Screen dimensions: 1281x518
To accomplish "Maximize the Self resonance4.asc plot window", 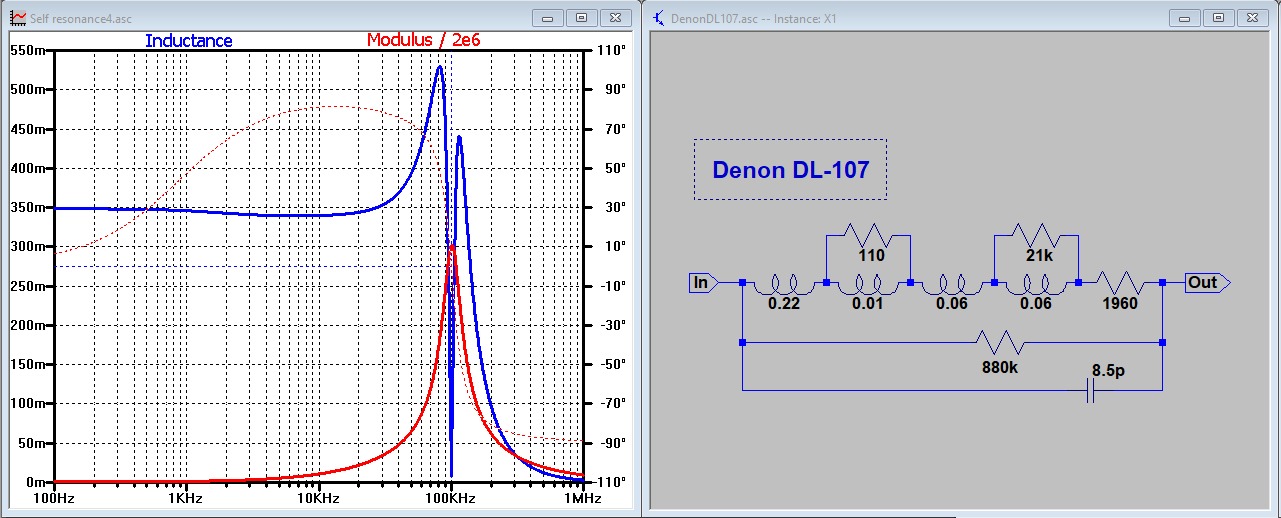I will pos(581,17).
